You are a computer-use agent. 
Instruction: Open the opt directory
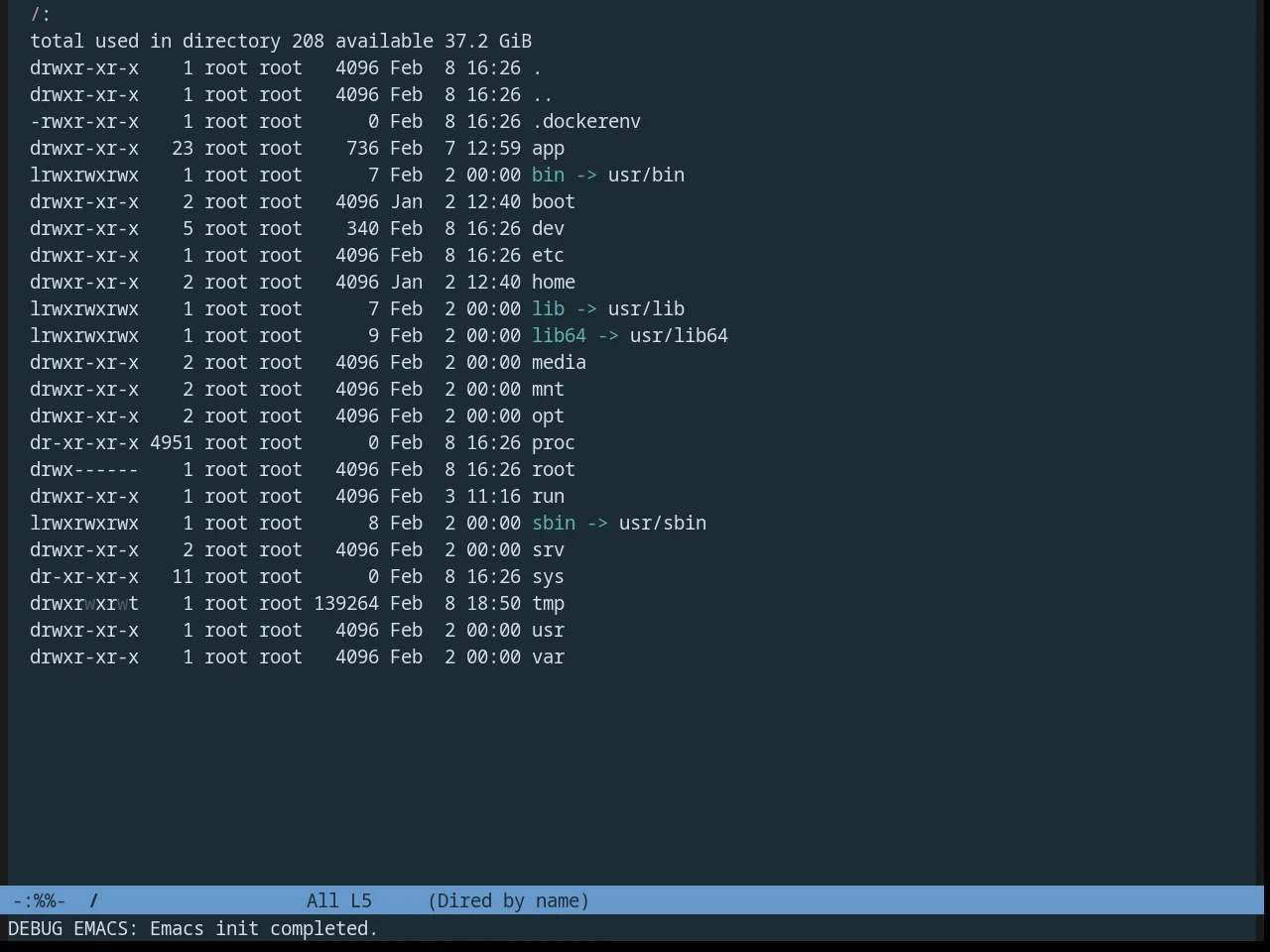click(x=548, y=416)
